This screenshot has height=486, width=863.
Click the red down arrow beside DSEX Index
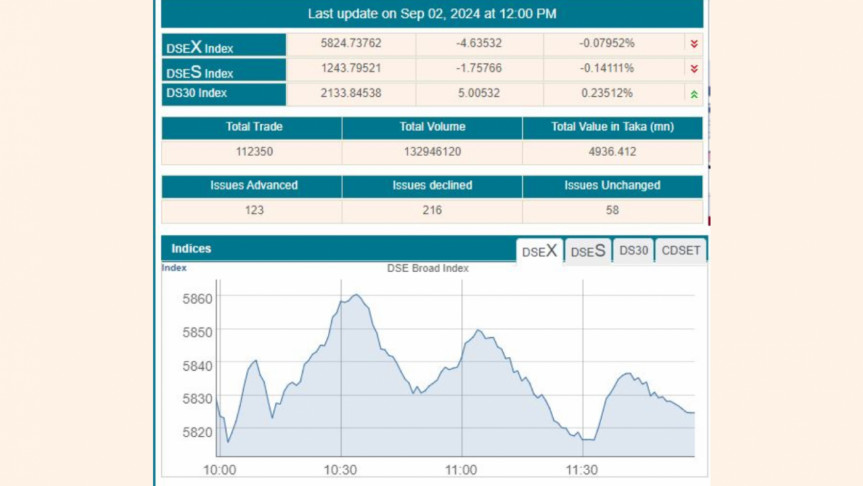[694, 43]
